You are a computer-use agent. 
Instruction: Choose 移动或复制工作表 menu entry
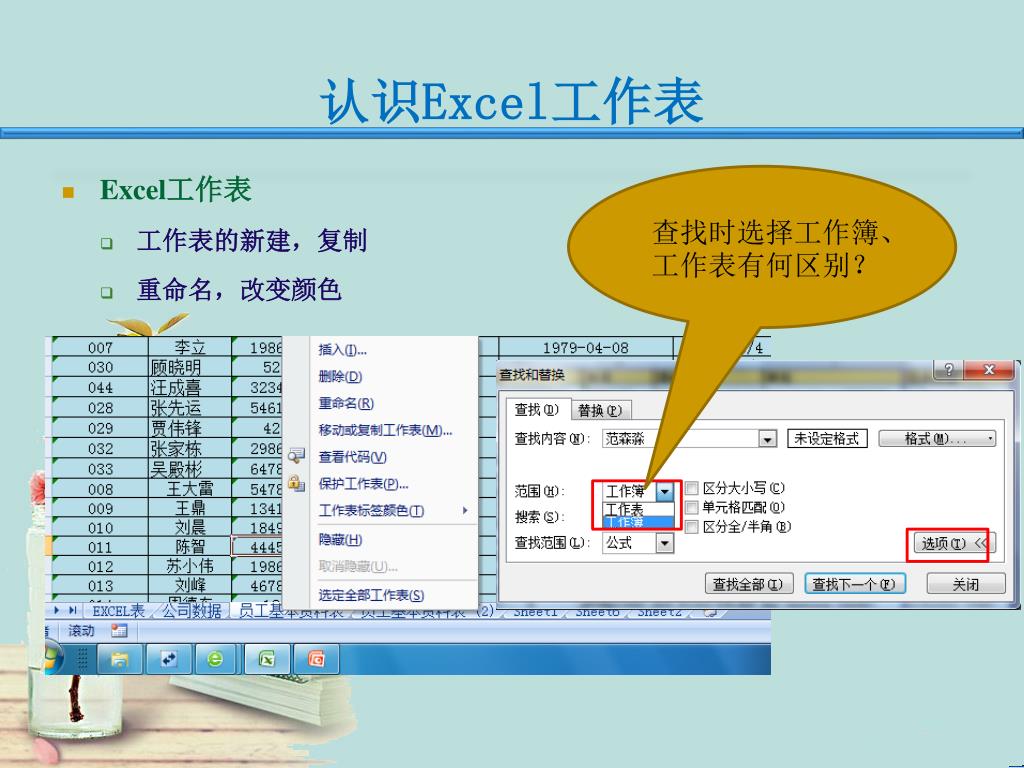385,430
